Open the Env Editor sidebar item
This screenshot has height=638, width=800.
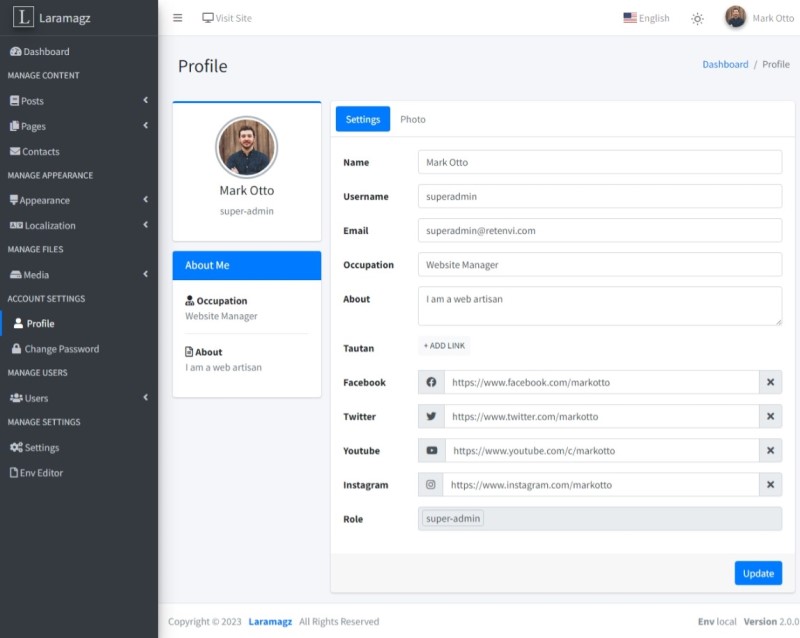pyautogui.click(x=41, y=472)
